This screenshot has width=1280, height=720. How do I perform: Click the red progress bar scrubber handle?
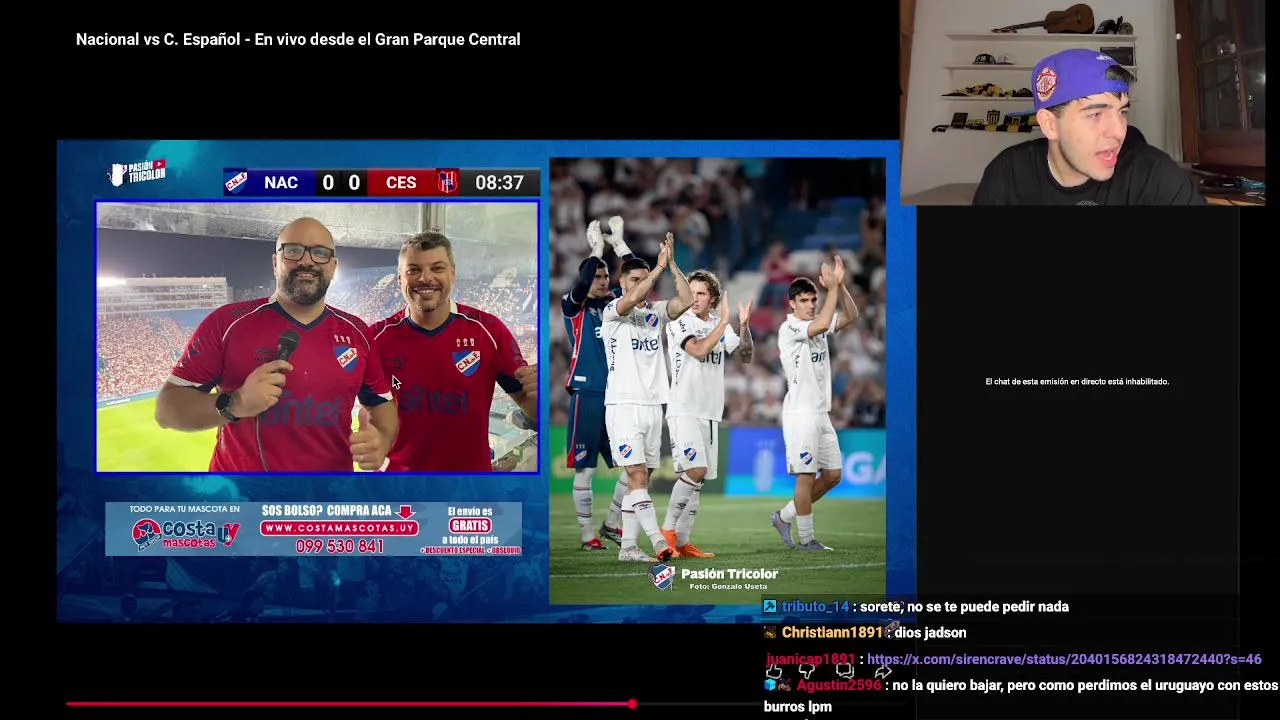632,704
